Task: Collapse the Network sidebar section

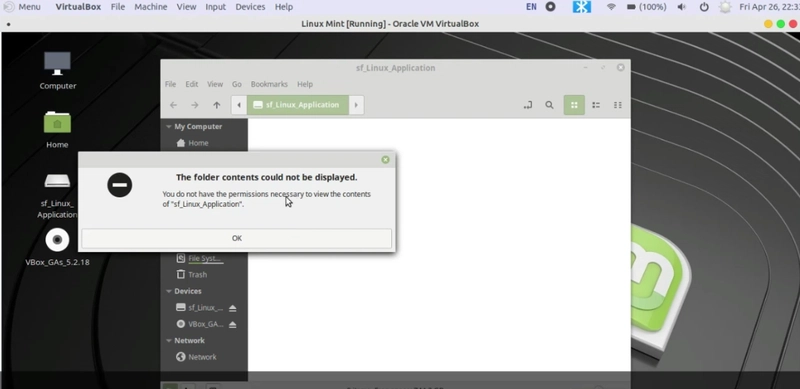Action: tap(168, 341)
